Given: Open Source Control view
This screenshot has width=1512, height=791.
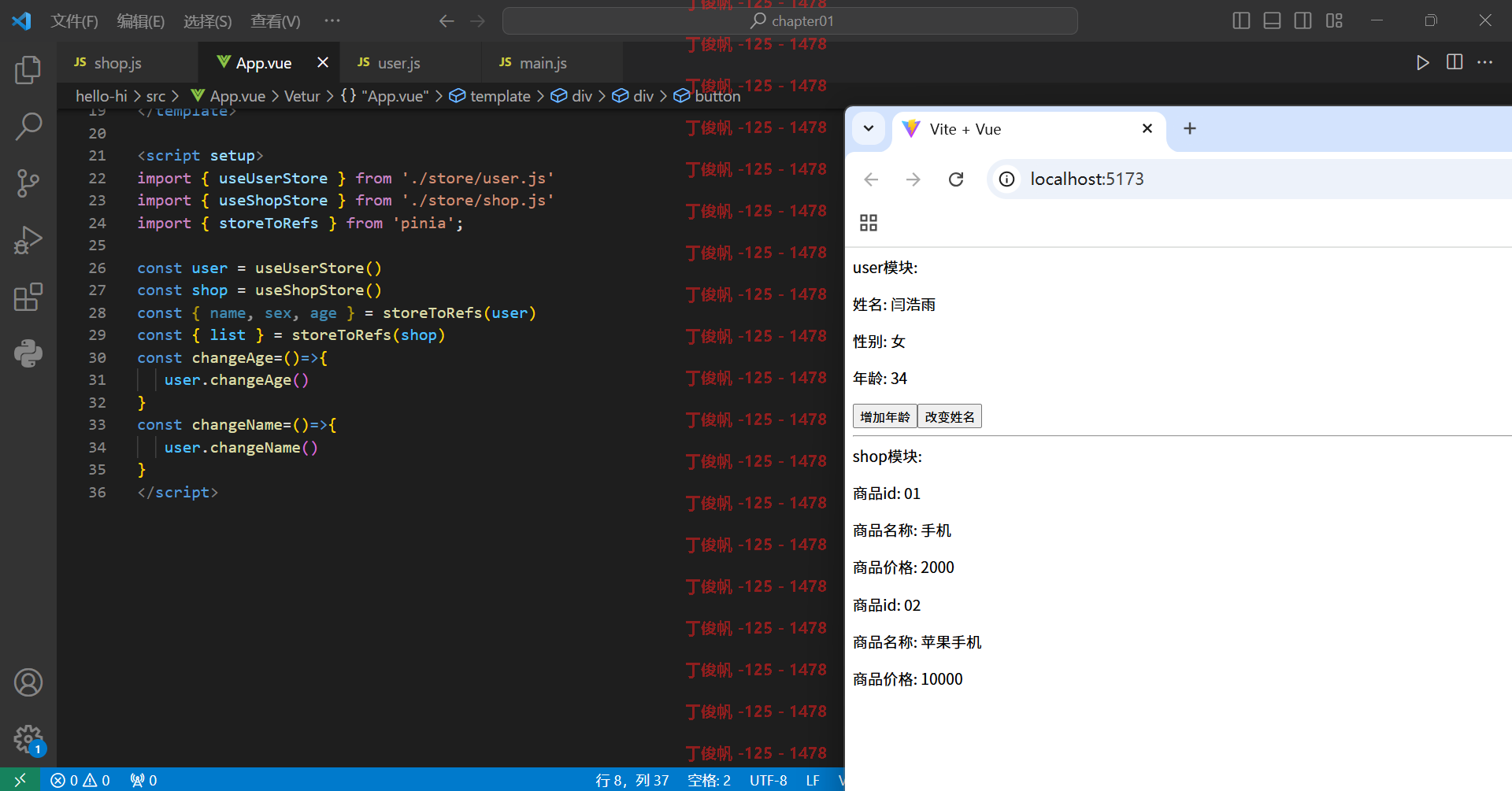Looking at the screenshot, I should point(28,183).
